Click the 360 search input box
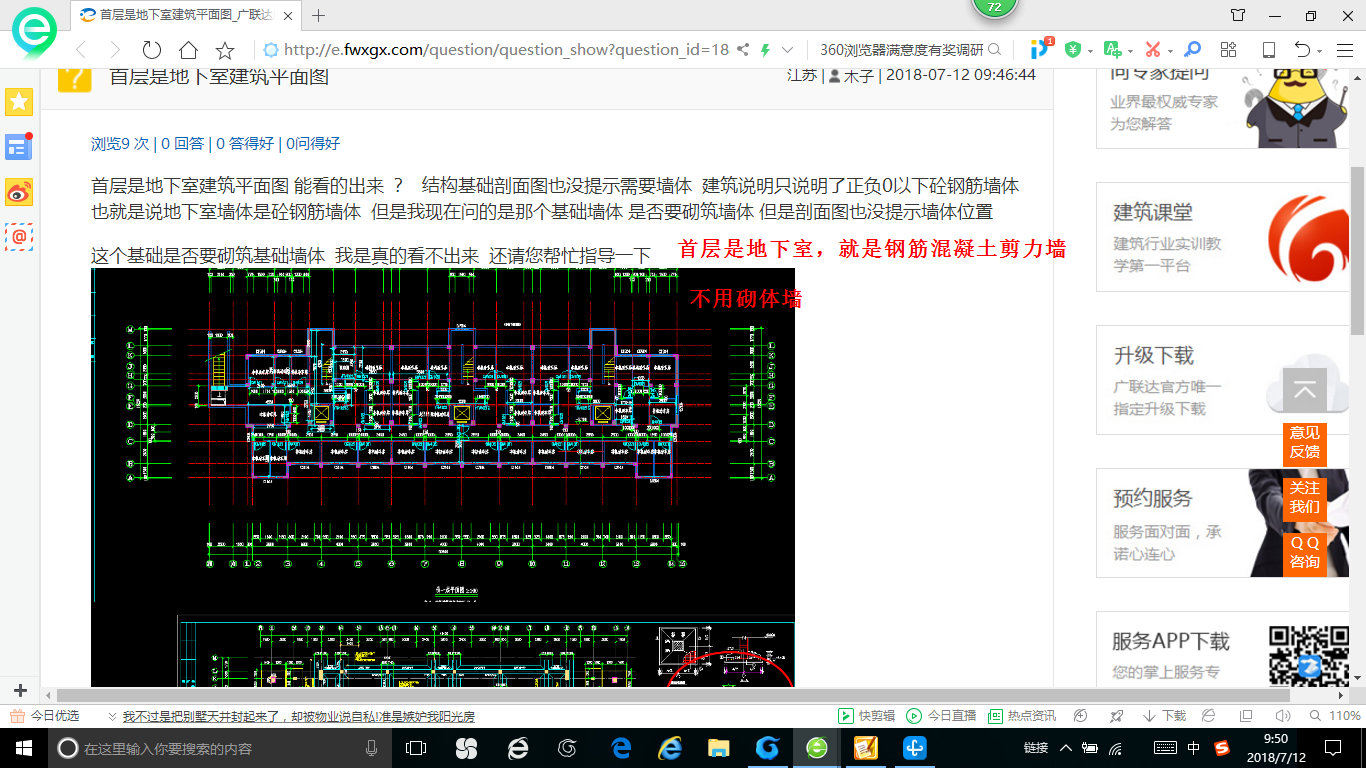The image size is (1366, 768). [900, 50]
